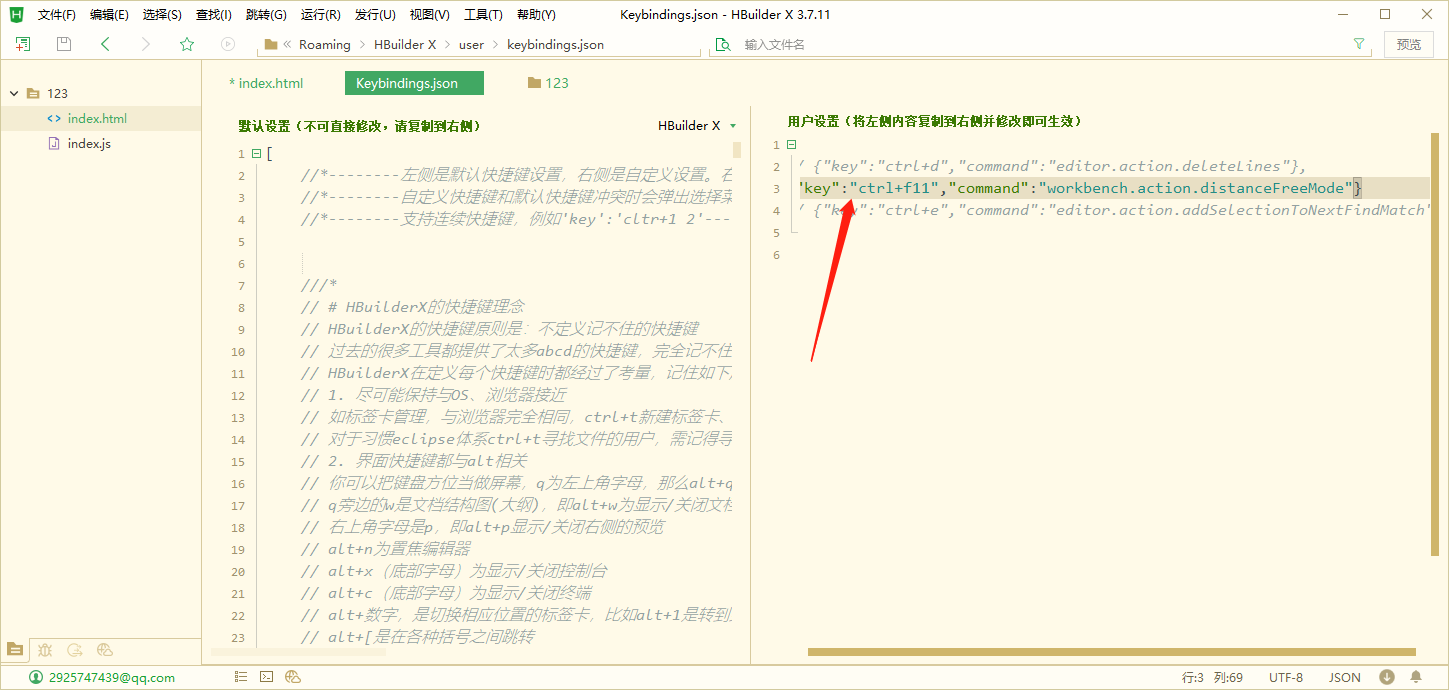Click the update download icon near JSON label

[x=1388, y=676]
